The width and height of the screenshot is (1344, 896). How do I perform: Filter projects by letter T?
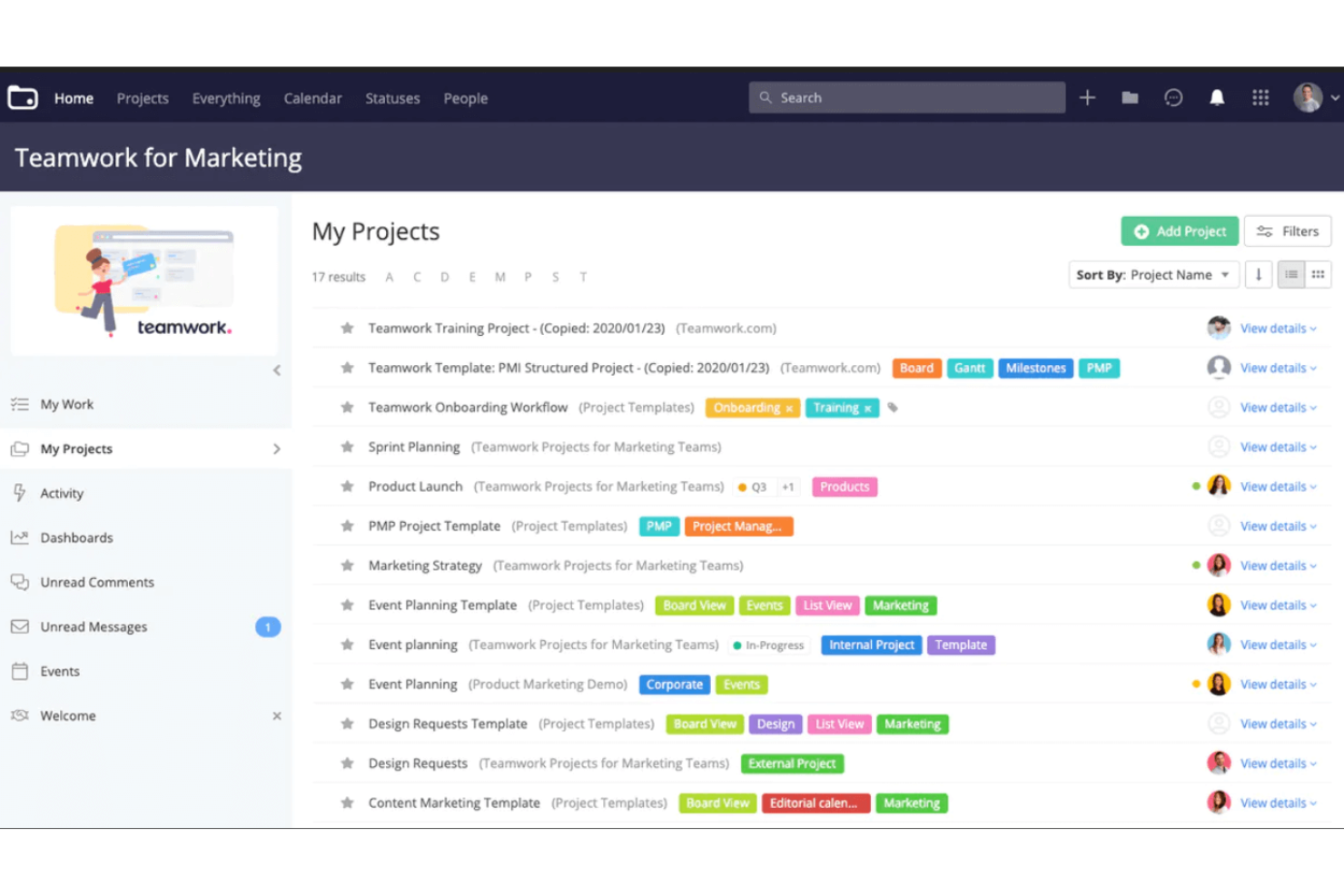point(583,277)
